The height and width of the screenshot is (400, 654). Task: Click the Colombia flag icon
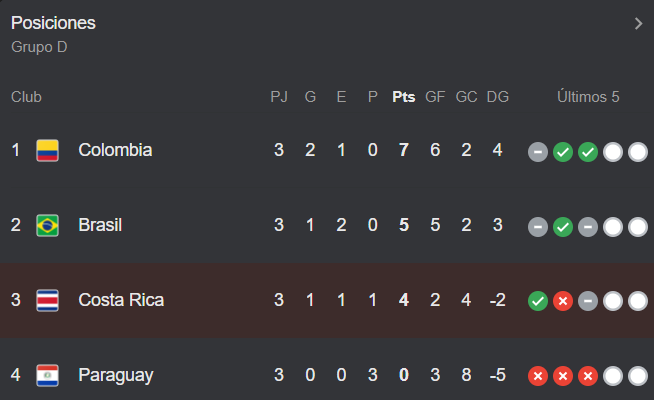coord(47,151)
